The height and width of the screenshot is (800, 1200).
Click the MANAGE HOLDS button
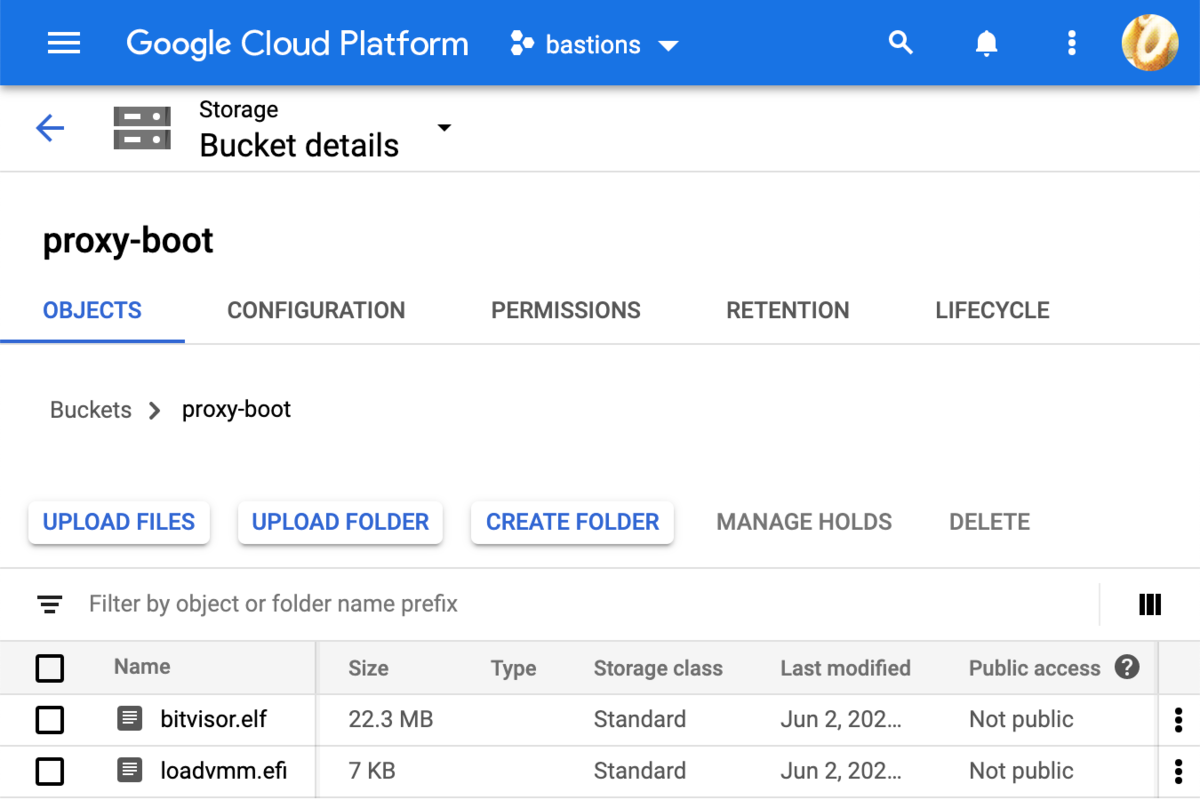804,522
